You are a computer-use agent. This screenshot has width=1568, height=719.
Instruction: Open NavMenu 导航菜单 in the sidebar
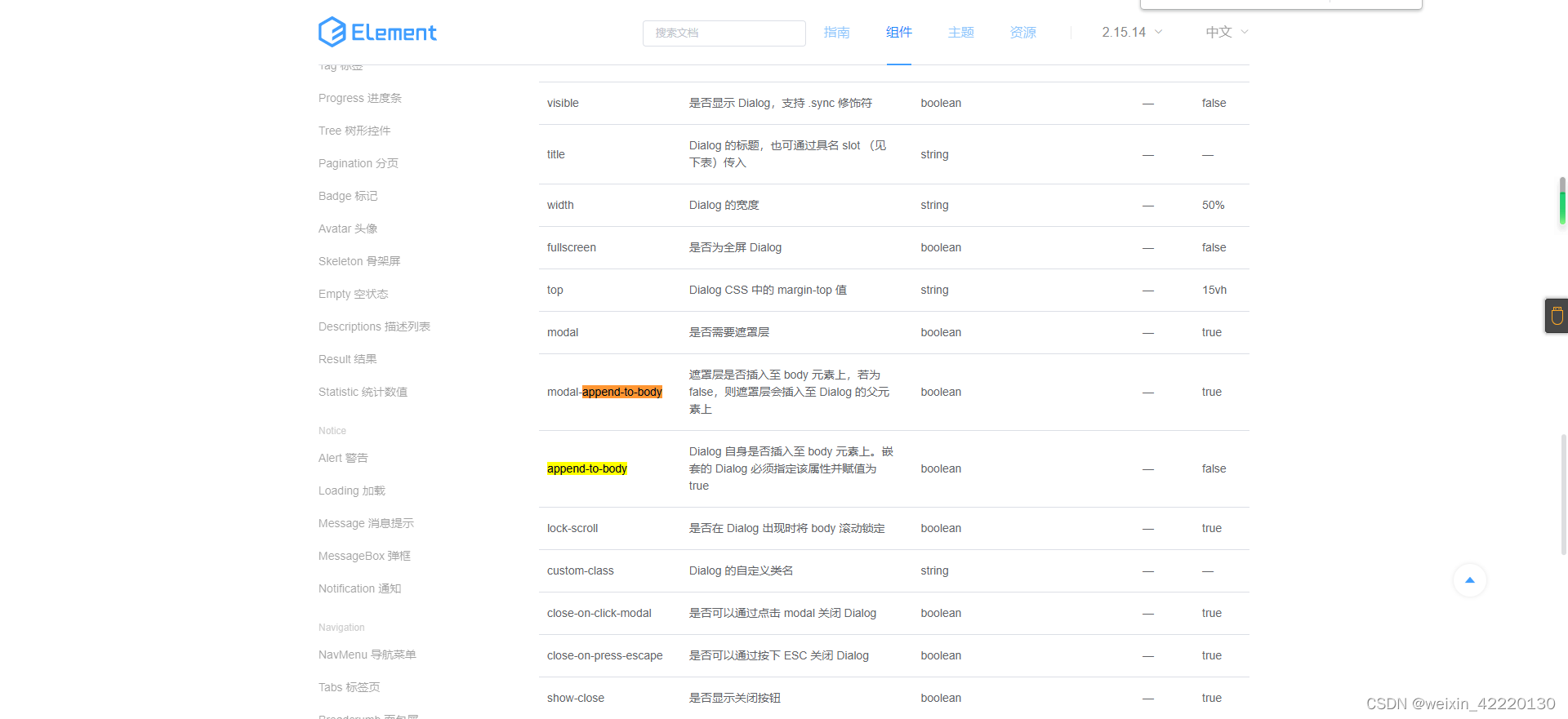point(367,655)
